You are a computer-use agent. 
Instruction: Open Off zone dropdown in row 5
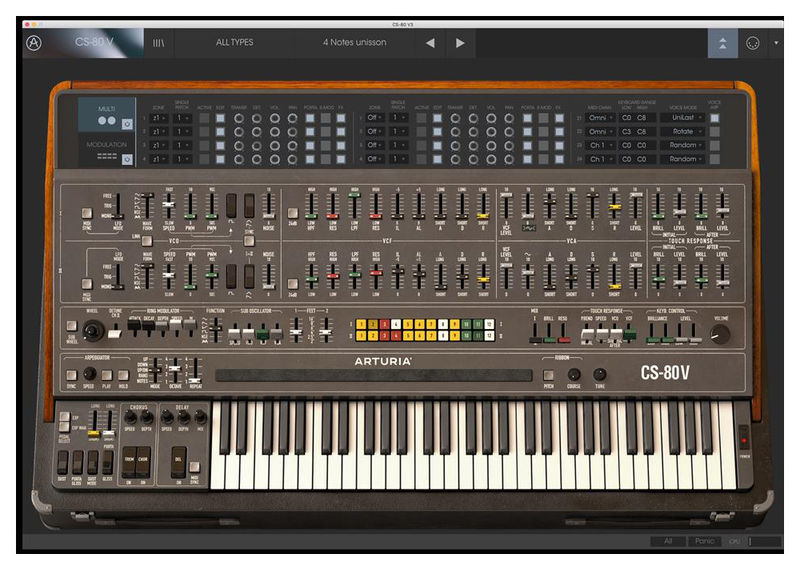[x=375, y=117]
